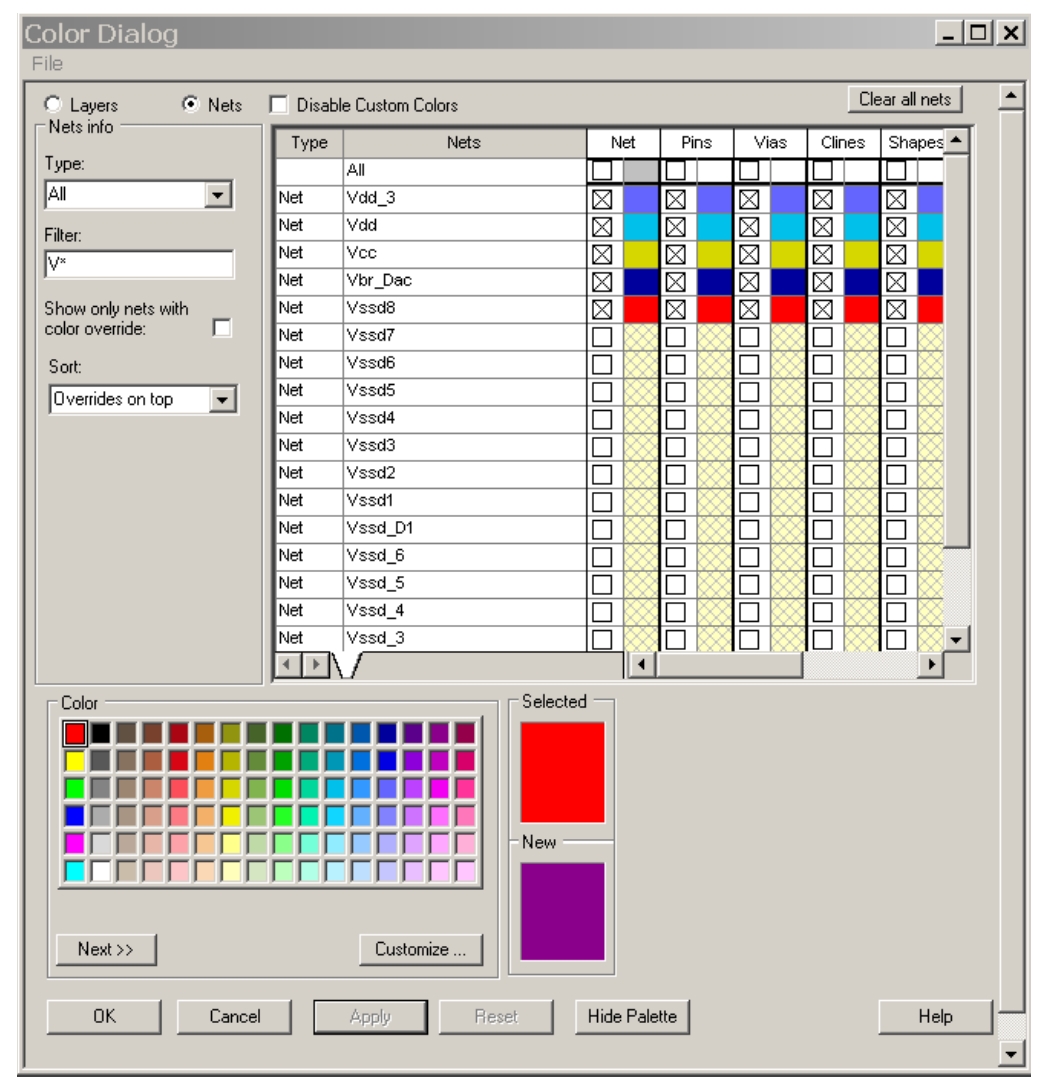
Task: Choose the yellow swatch in the palette
Action: click(x=75, y=761)
